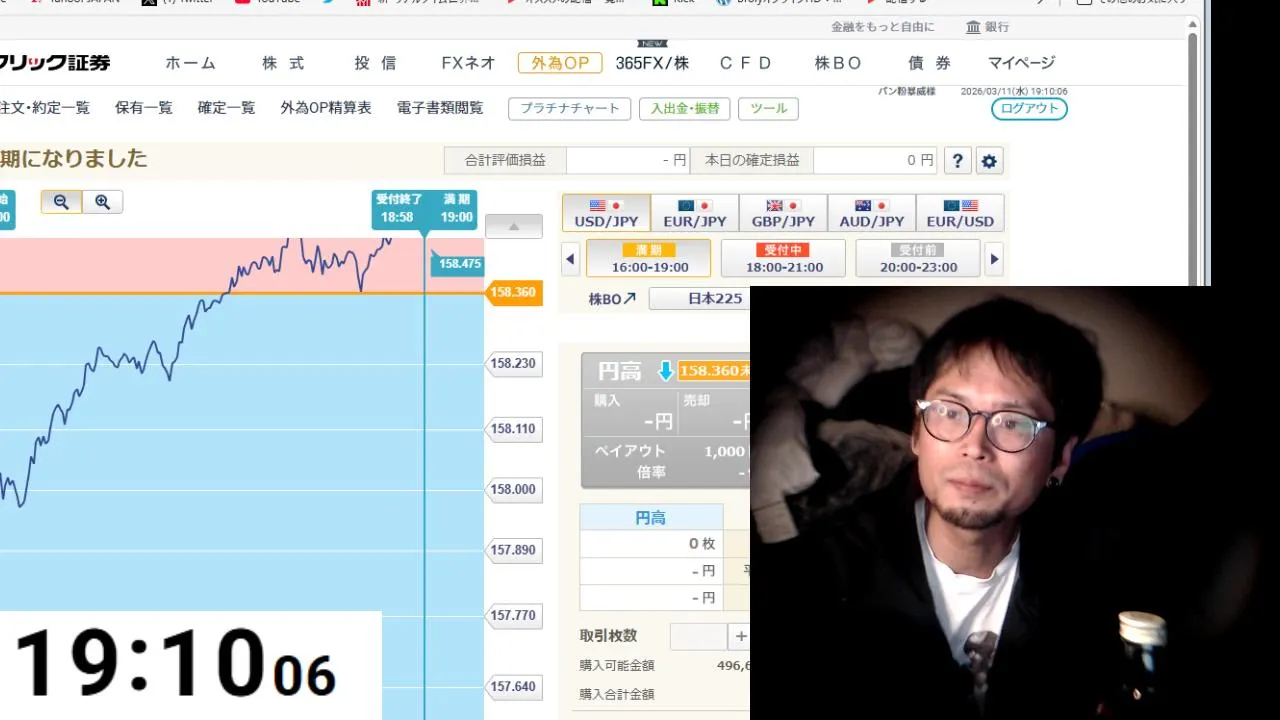Select the 157.890 price level label
This screenshot has width=1280, height=720.
click(514, 550)
